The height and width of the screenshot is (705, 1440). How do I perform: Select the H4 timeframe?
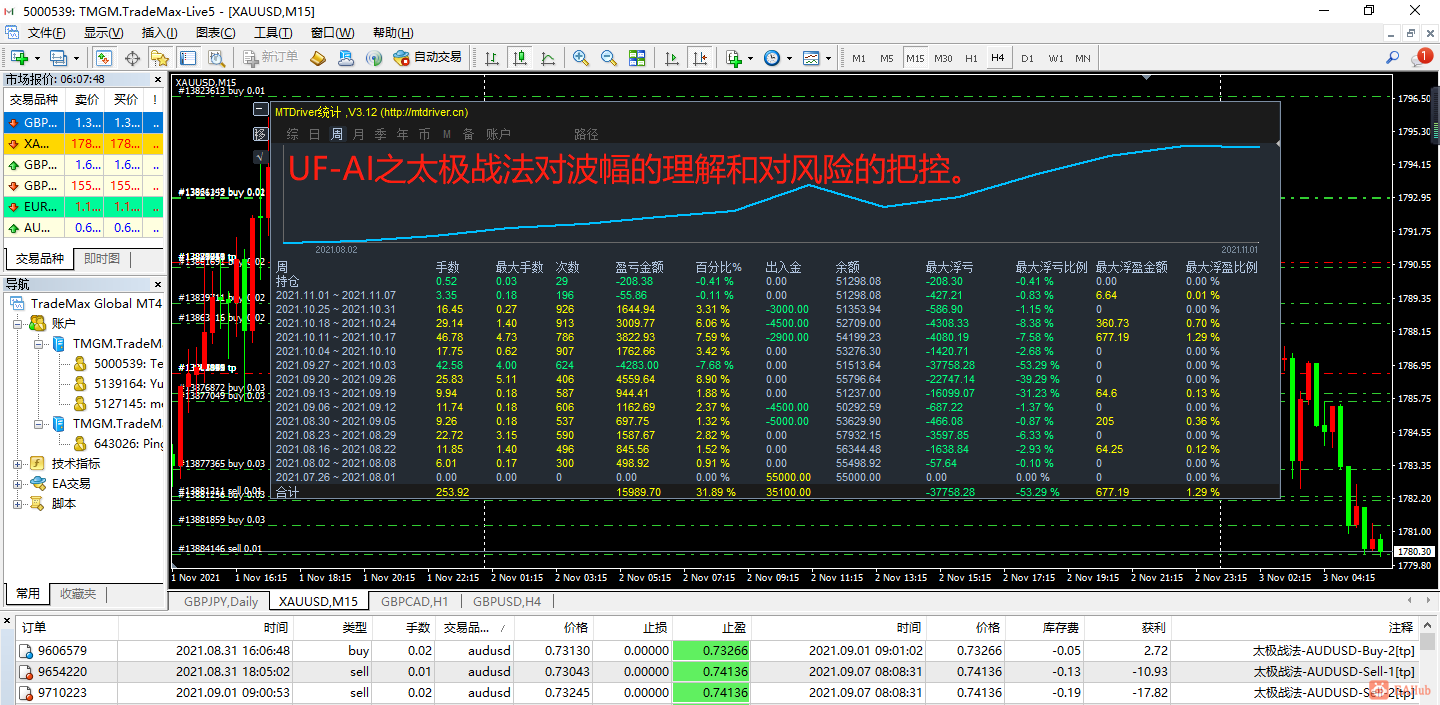coord(998,58)
